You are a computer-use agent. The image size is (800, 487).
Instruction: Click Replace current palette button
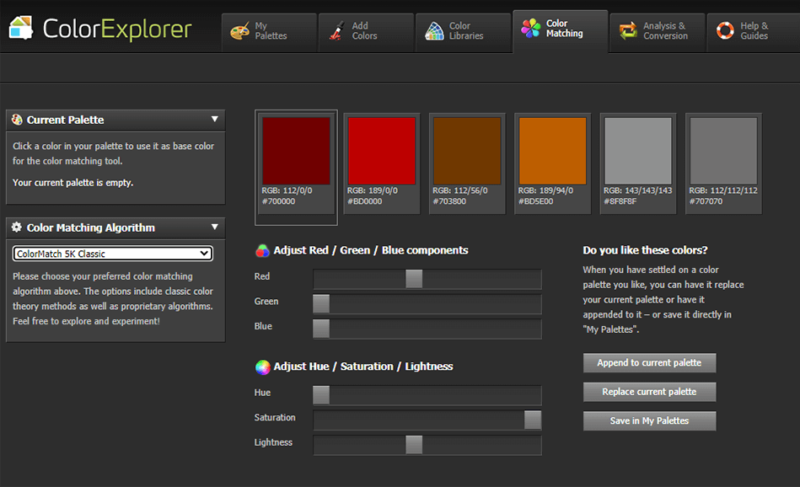(649, 392)
